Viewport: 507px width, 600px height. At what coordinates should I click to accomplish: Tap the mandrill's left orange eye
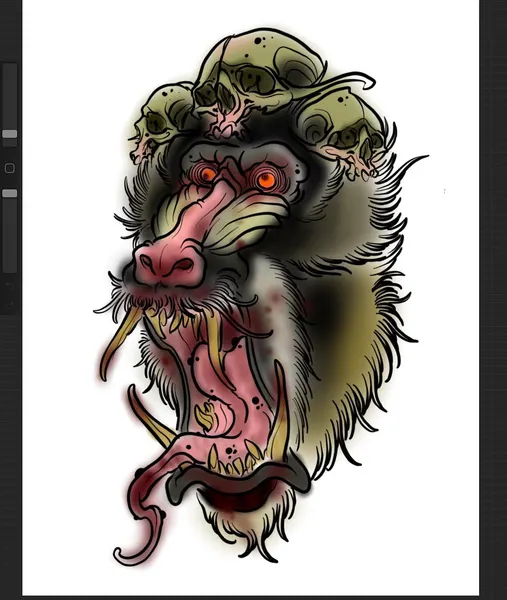tap(209, 174)
